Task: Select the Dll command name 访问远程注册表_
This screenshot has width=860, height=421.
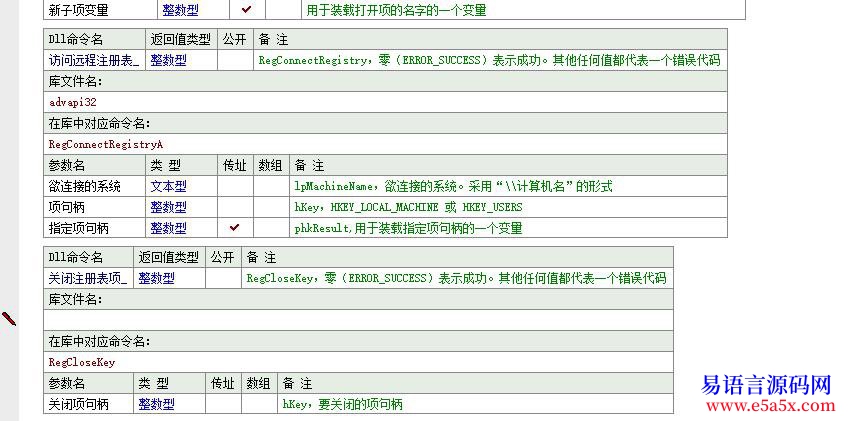Action: (x=94, y=60)
